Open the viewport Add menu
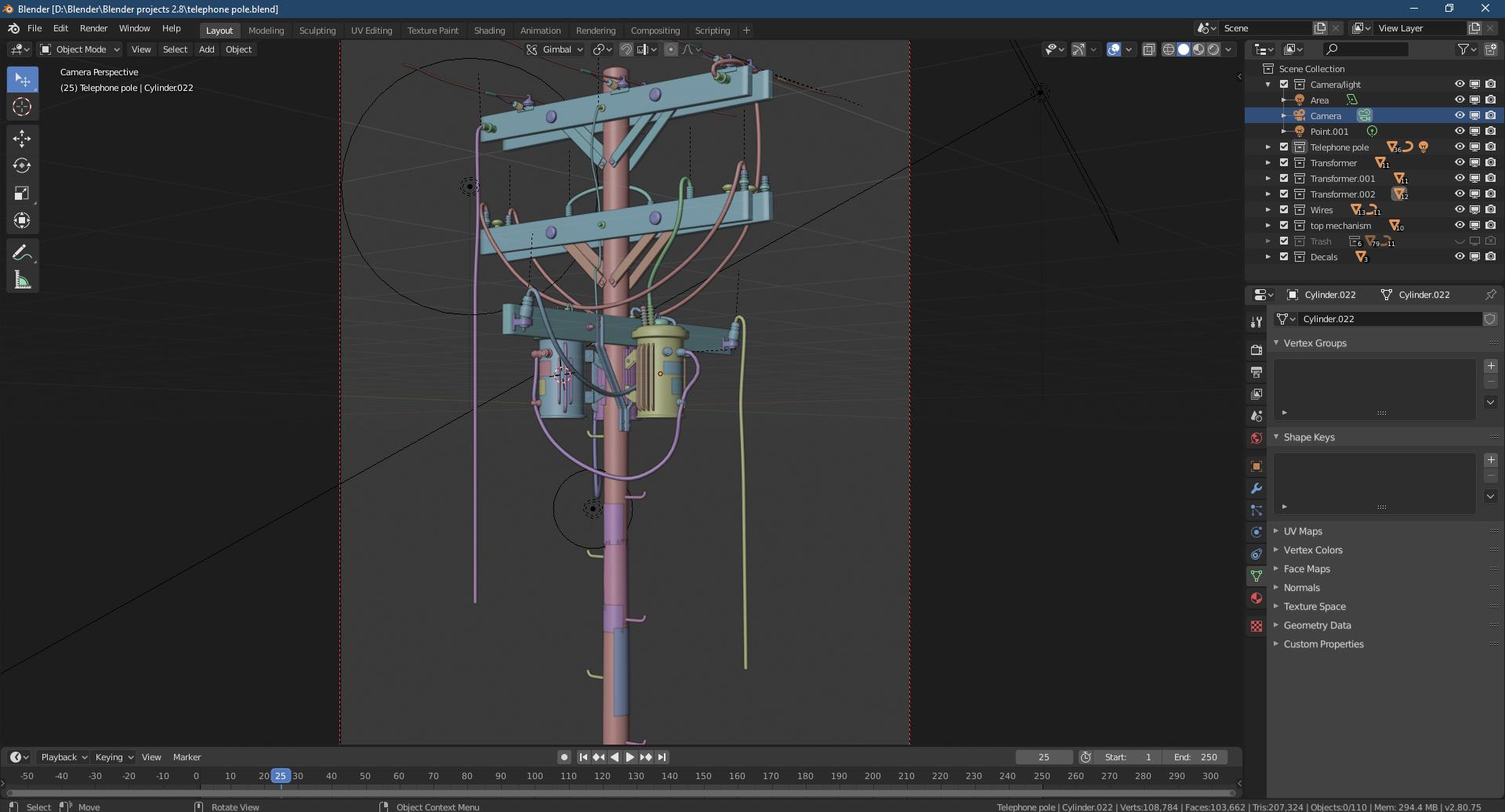 (206, 49)
